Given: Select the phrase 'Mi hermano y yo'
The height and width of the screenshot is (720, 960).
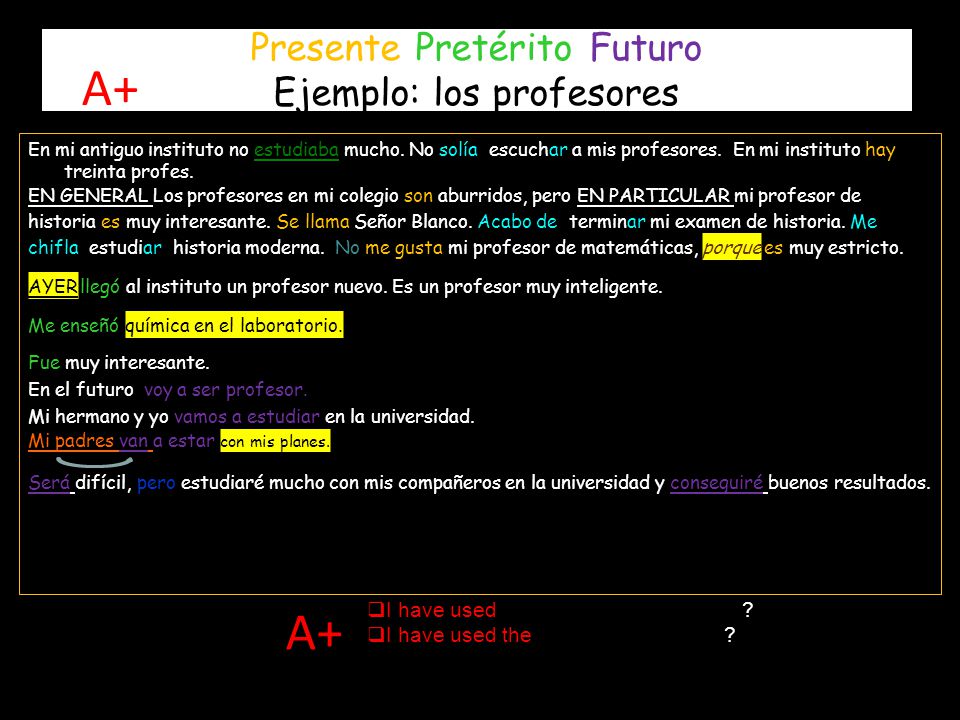Looking at the screenshot, I should pos(98,417).
